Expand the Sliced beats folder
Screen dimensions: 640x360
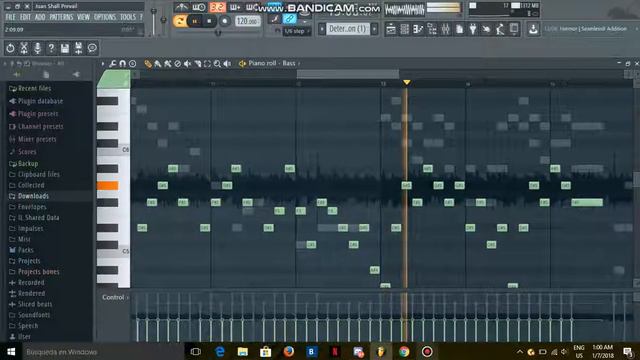click(31, 304)
